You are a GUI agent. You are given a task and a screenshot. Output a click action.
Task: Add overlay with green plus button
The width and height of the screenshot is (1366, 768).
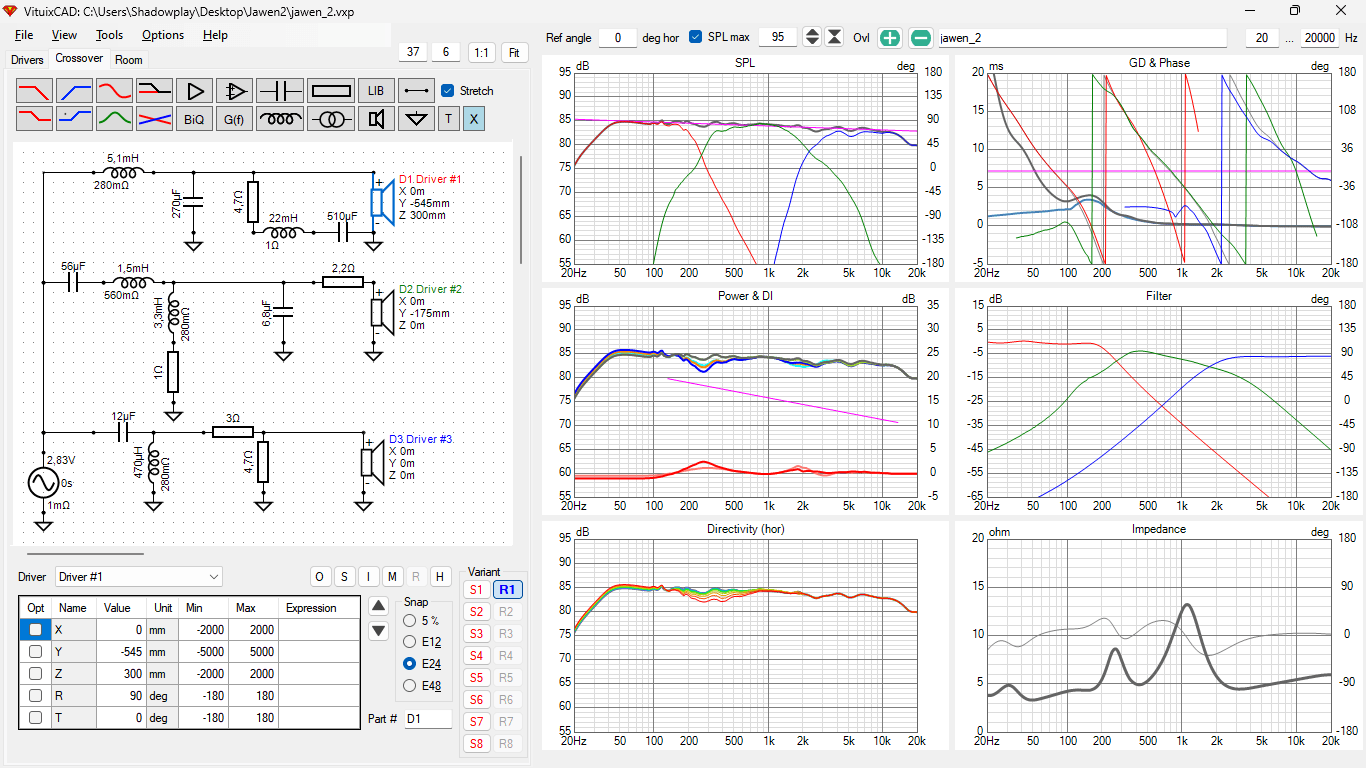coord(889,38)
